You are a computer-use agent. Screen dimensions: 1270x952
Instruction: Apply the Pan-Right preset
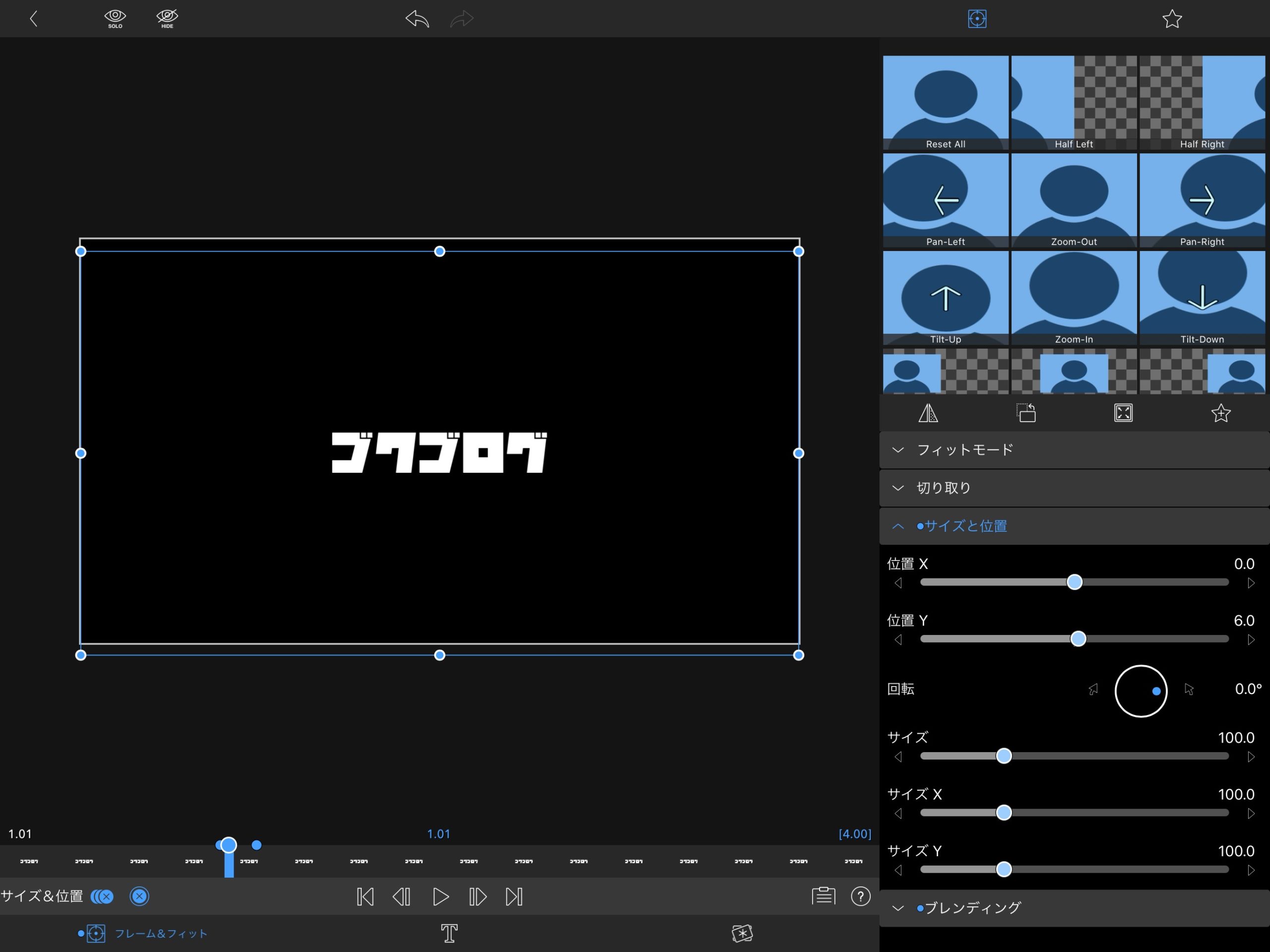click(x=1202, y=200)
